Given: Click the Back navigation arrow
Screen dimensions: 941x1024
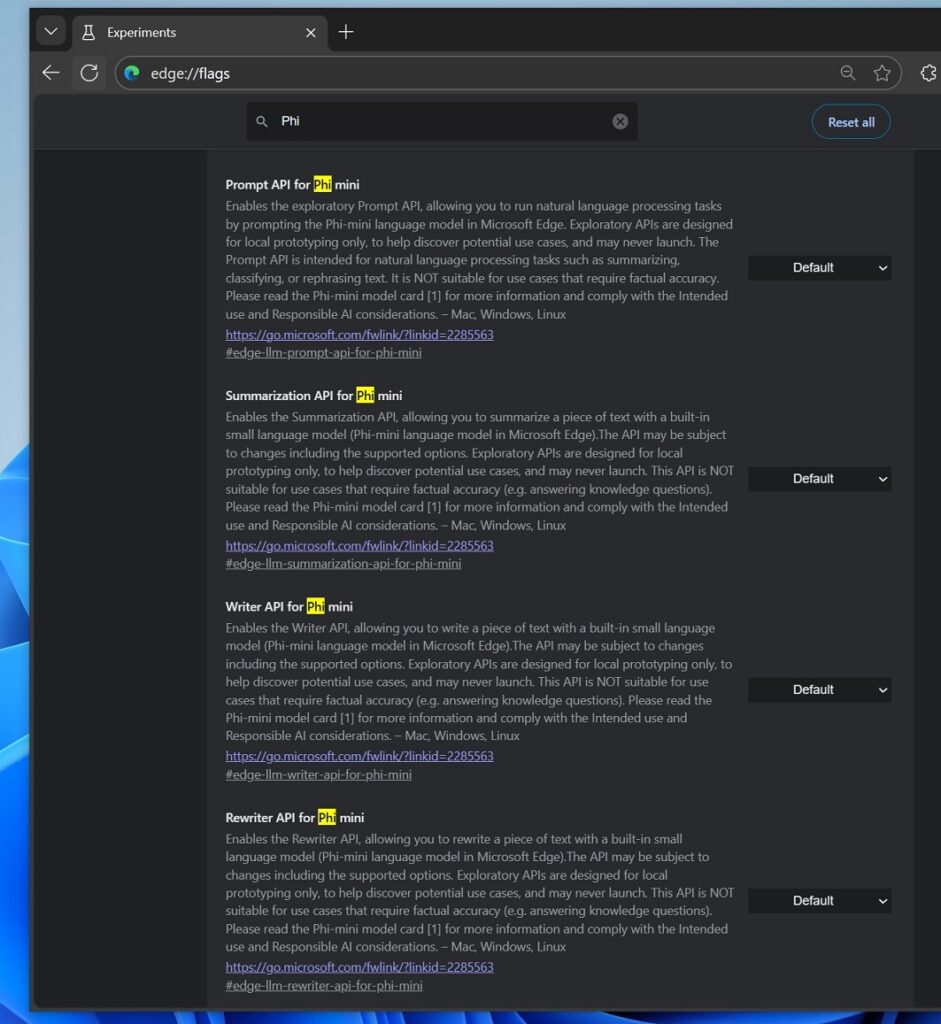Looking at the screenshot, I should click(x=50, y=72).
